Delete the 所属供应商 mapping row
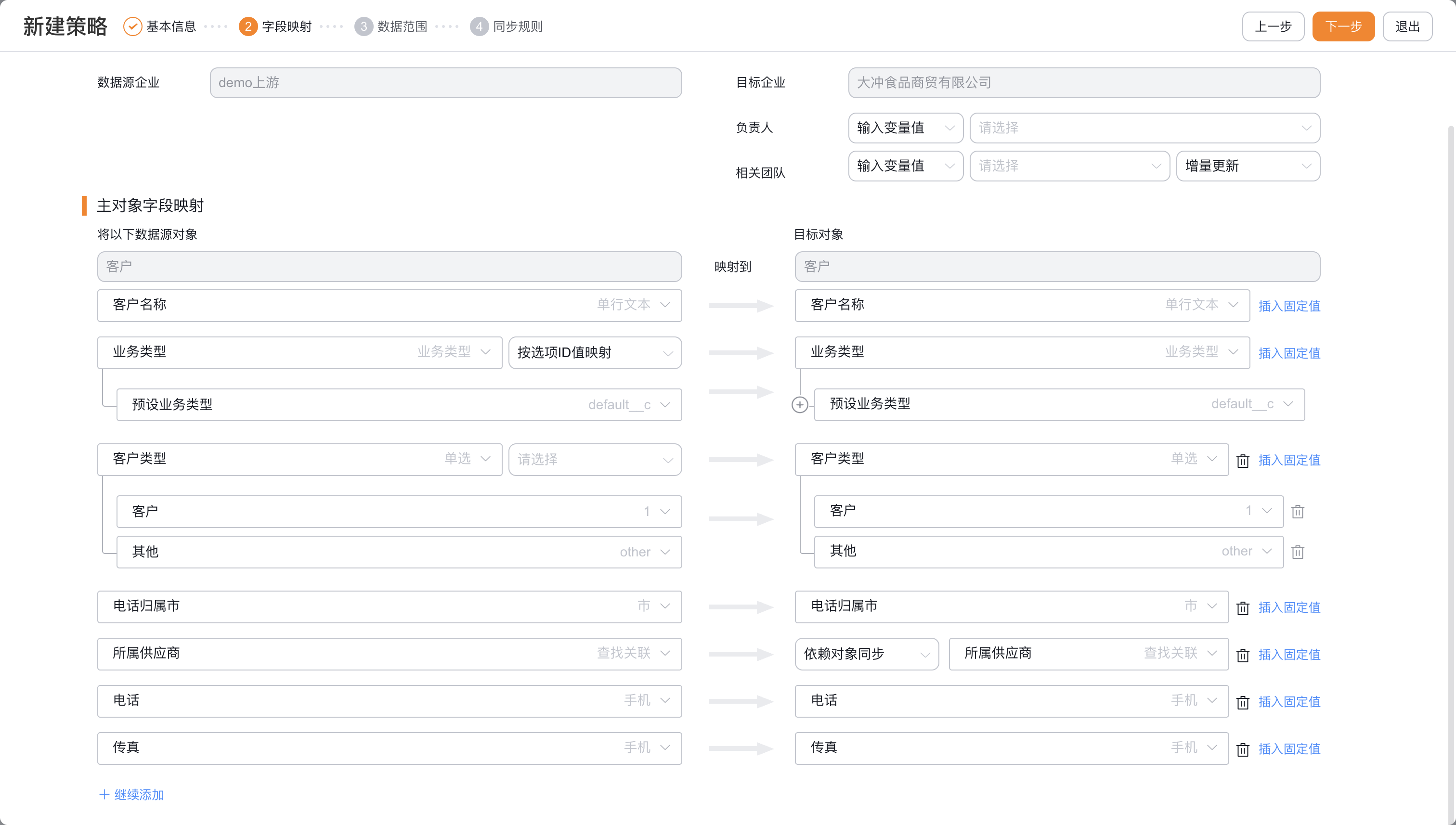 click(1242, 655)
